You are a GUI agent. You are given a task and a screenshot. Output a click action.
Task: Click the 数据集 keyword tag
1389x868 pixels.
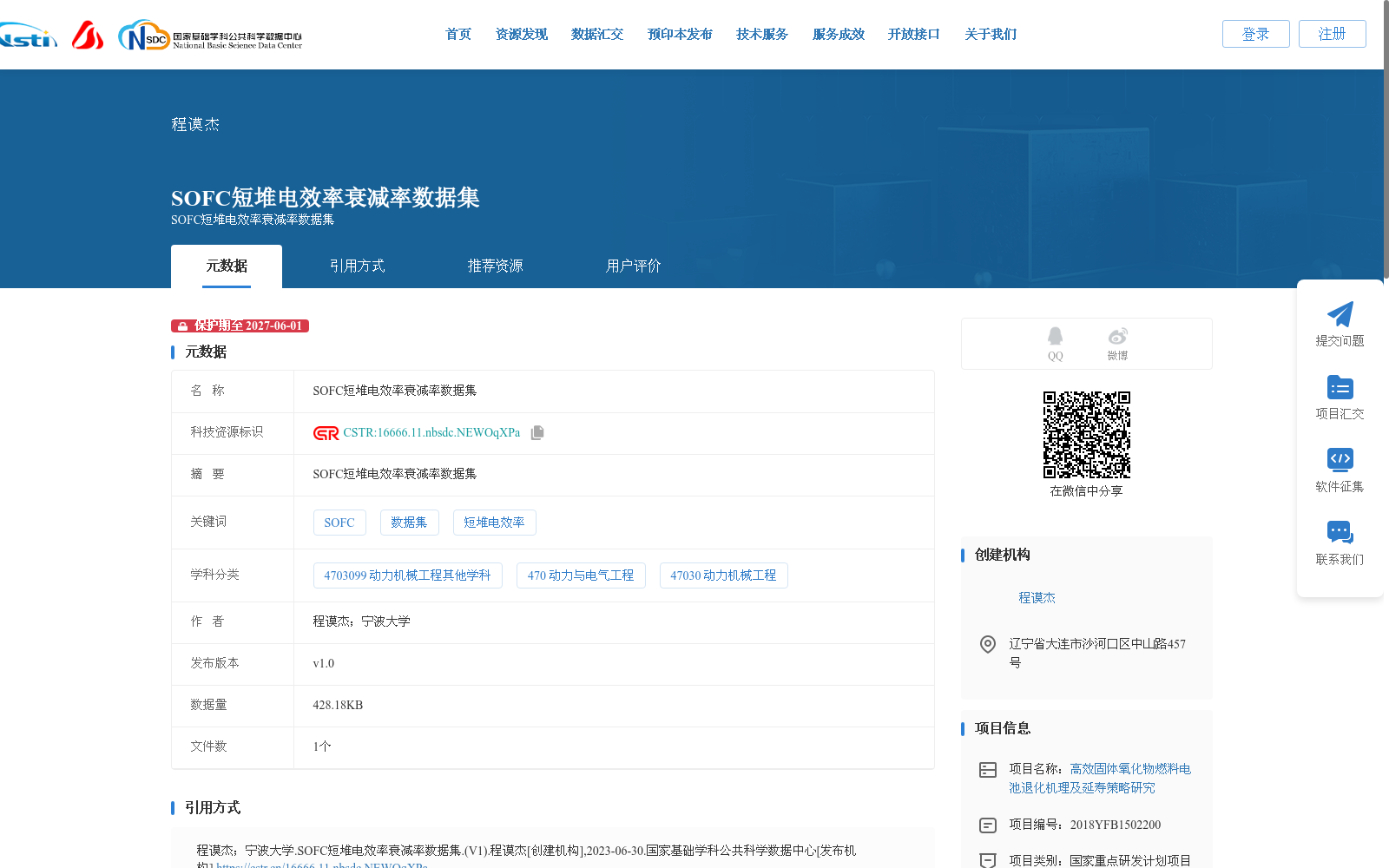tap(409, 523)
